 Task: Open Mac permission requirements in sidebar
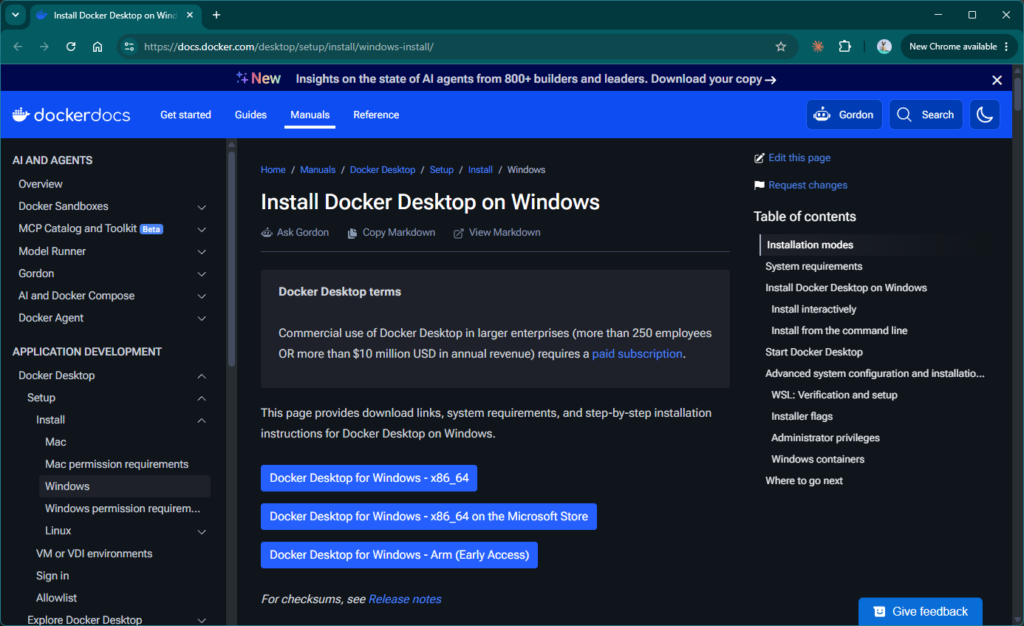[116, 464]
